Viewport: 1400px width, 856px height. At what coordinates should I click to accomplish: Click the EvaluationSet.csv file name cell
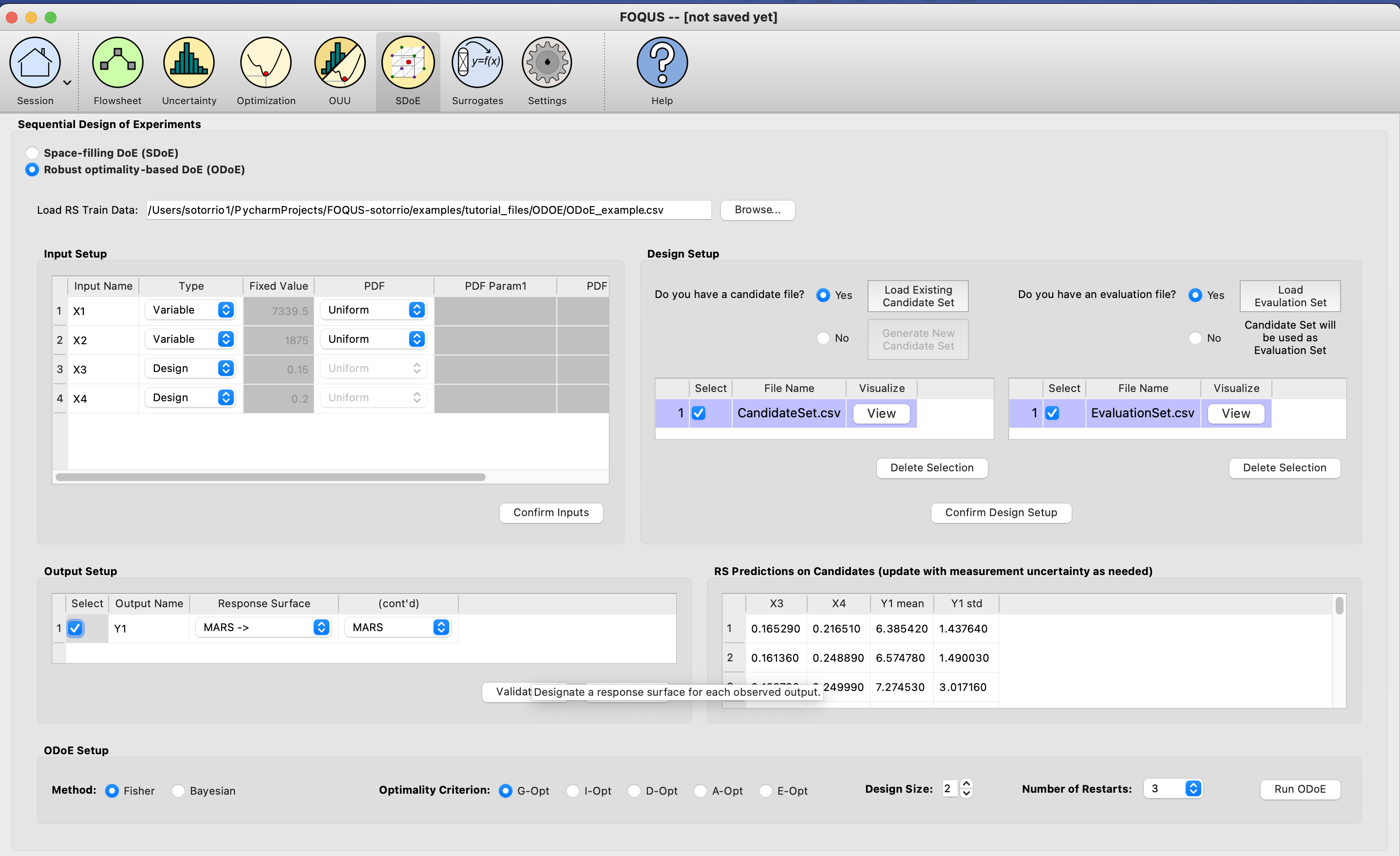click(x=1143, y=413)
